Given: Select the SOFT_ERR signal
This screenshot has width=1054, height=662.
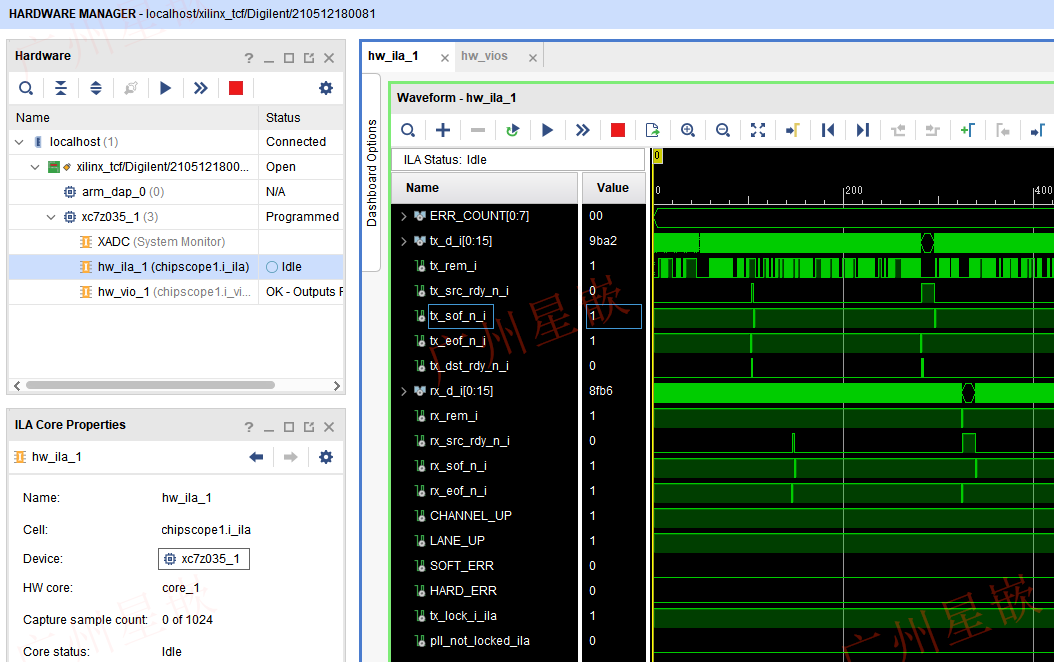Looking at the screenshot, I should point(462,566).
